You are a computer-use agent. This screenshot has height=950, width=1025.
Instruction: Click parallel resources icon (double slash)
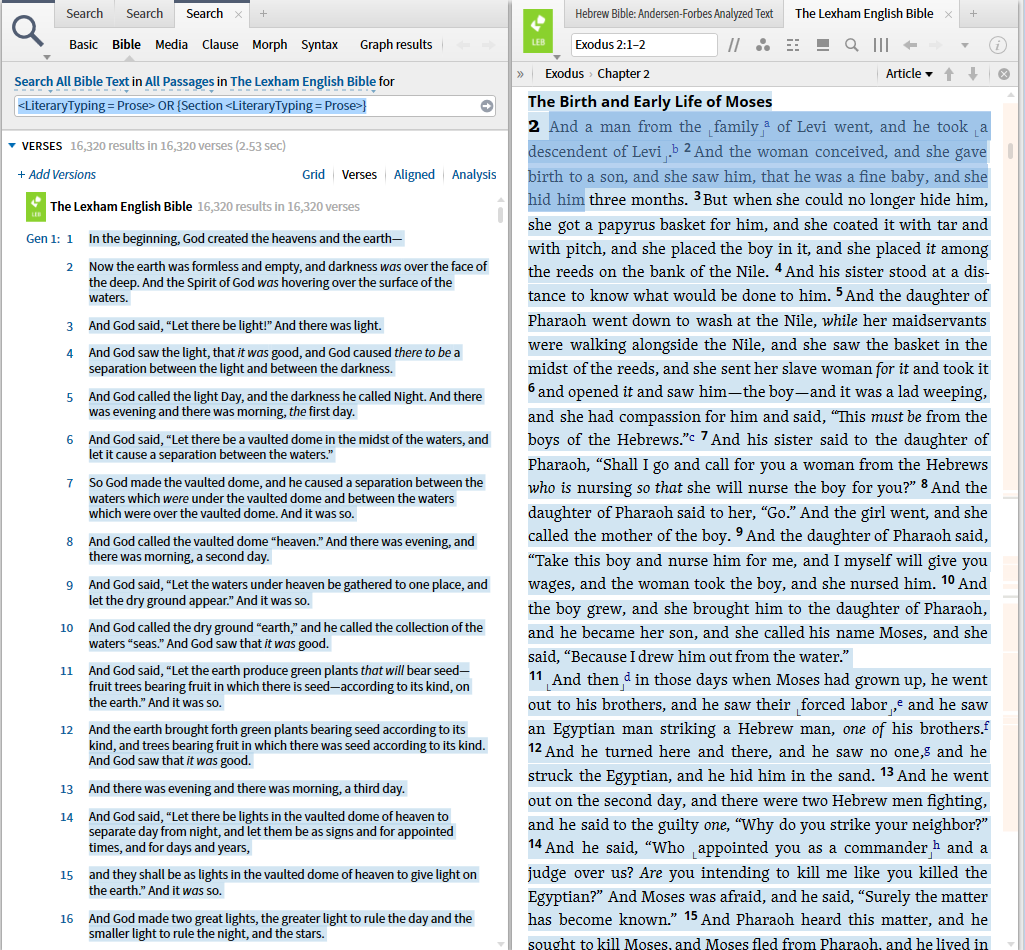[x=734, y=45]
